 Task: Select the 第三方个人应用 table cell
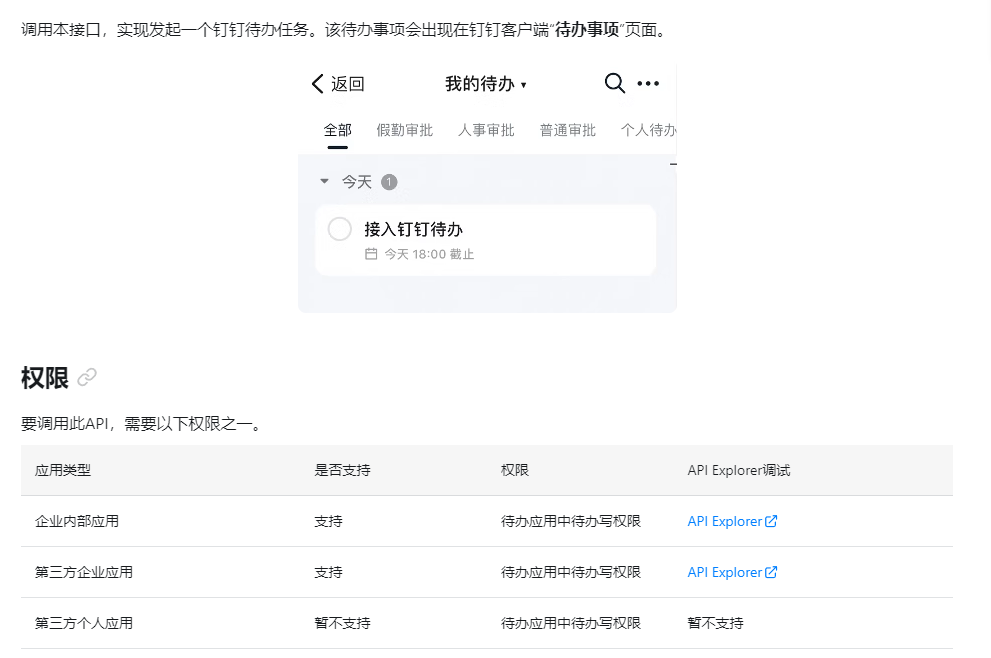83,623
